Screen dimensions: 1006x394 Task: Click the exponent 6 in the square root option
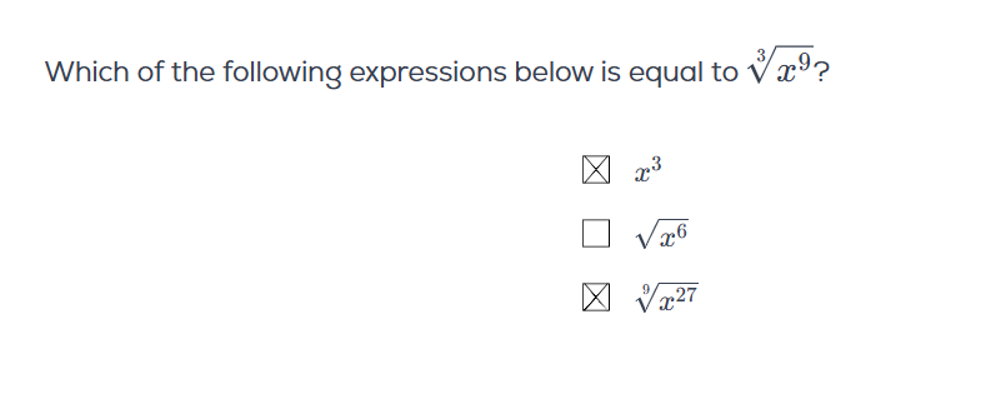click(681, 231)
